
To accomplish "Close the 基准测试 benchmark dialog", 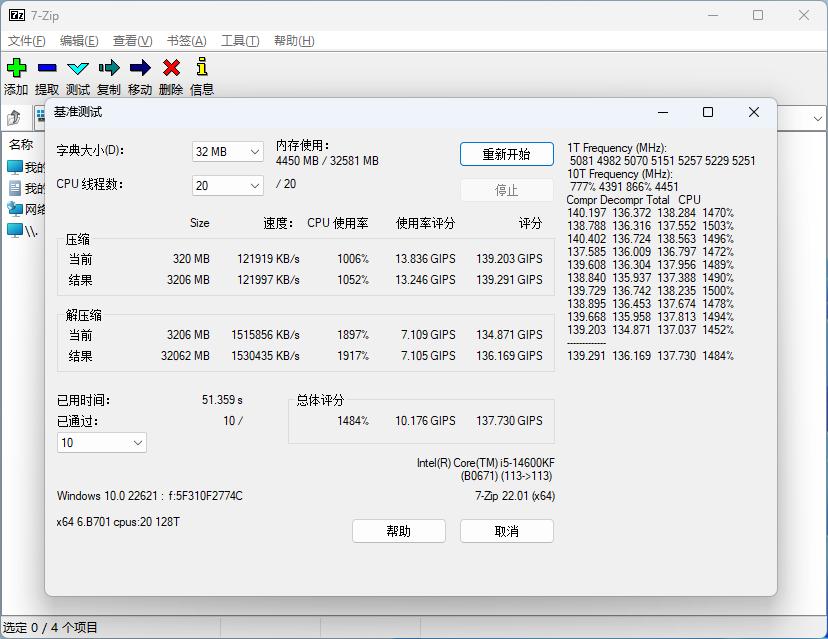I will coord(754,112).
